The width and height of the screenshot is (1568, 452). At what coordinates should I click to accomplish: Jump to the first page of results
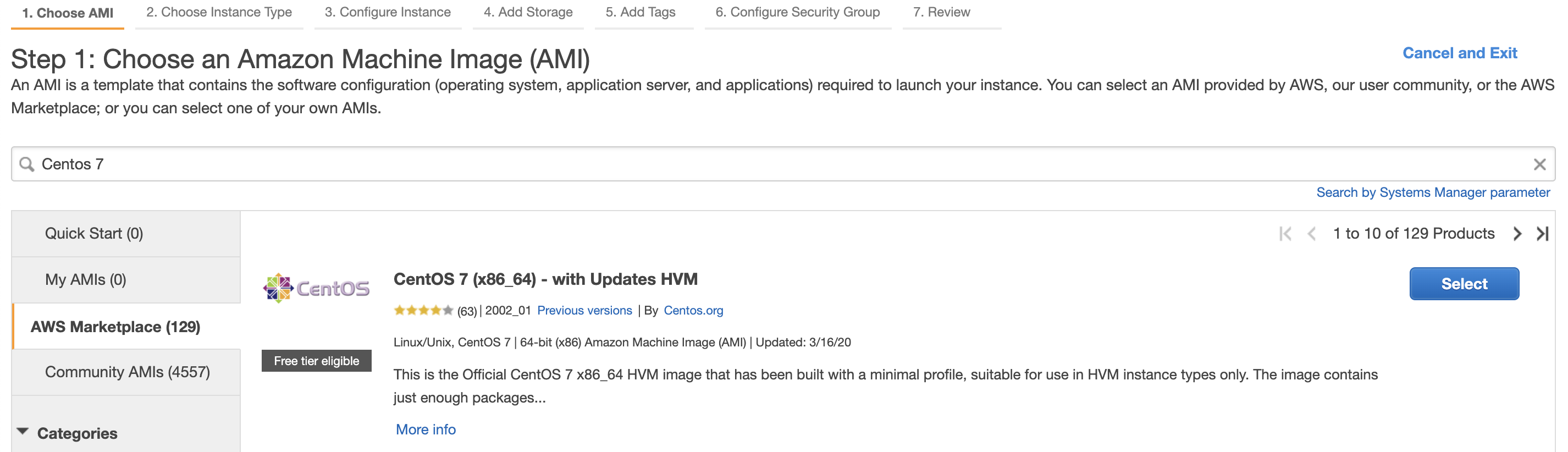click(x=1285, y=234)
